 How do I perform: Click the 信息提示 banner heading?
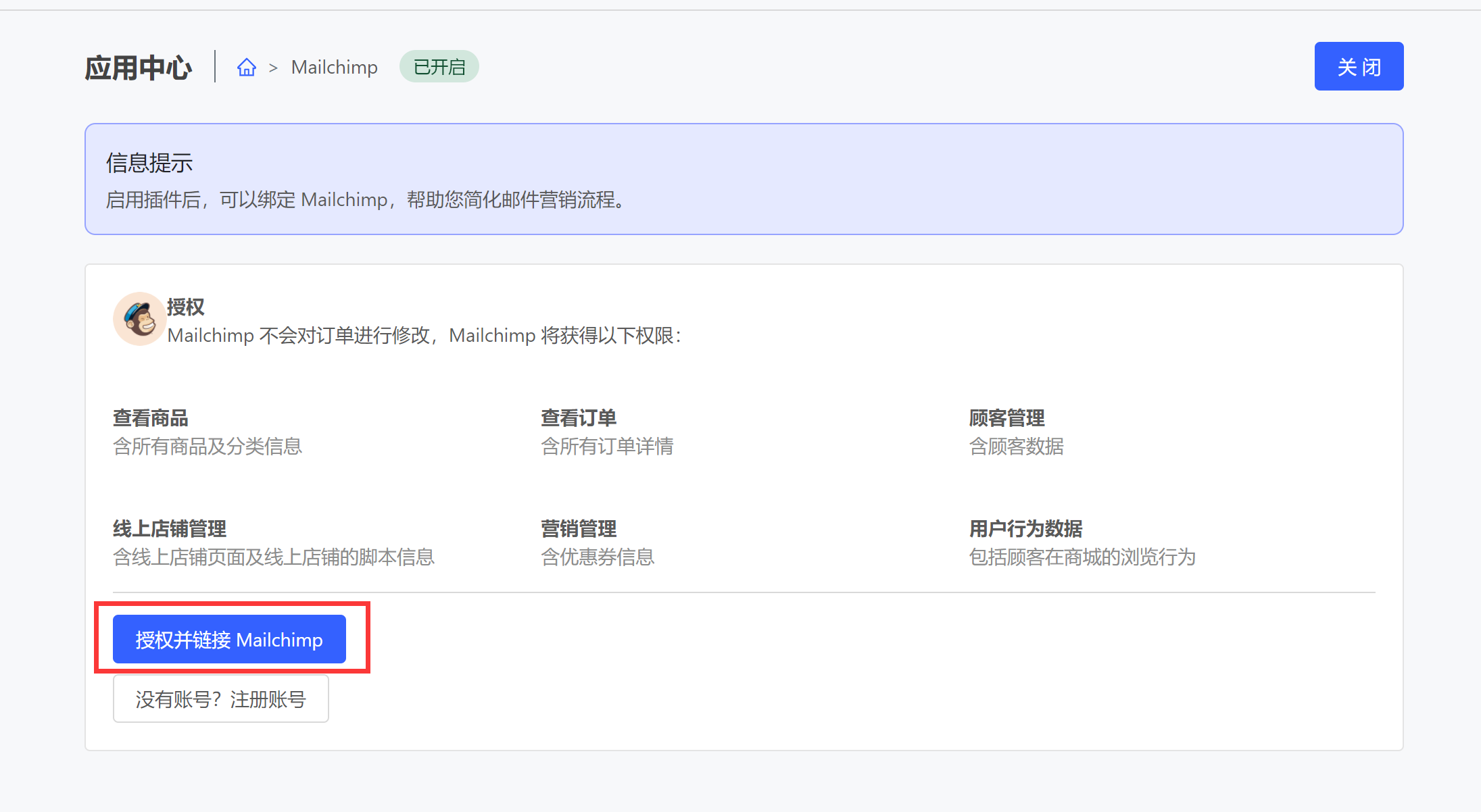[149, 163]
